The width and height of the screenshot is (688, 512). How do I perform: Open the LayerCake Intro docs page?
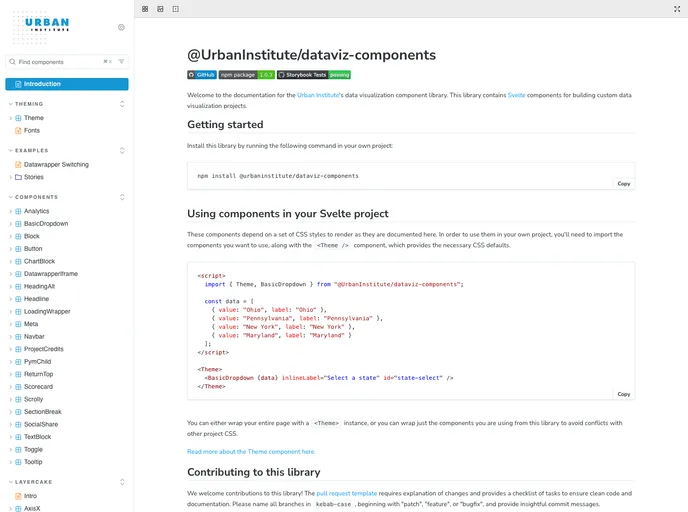(x=30, y=496)
